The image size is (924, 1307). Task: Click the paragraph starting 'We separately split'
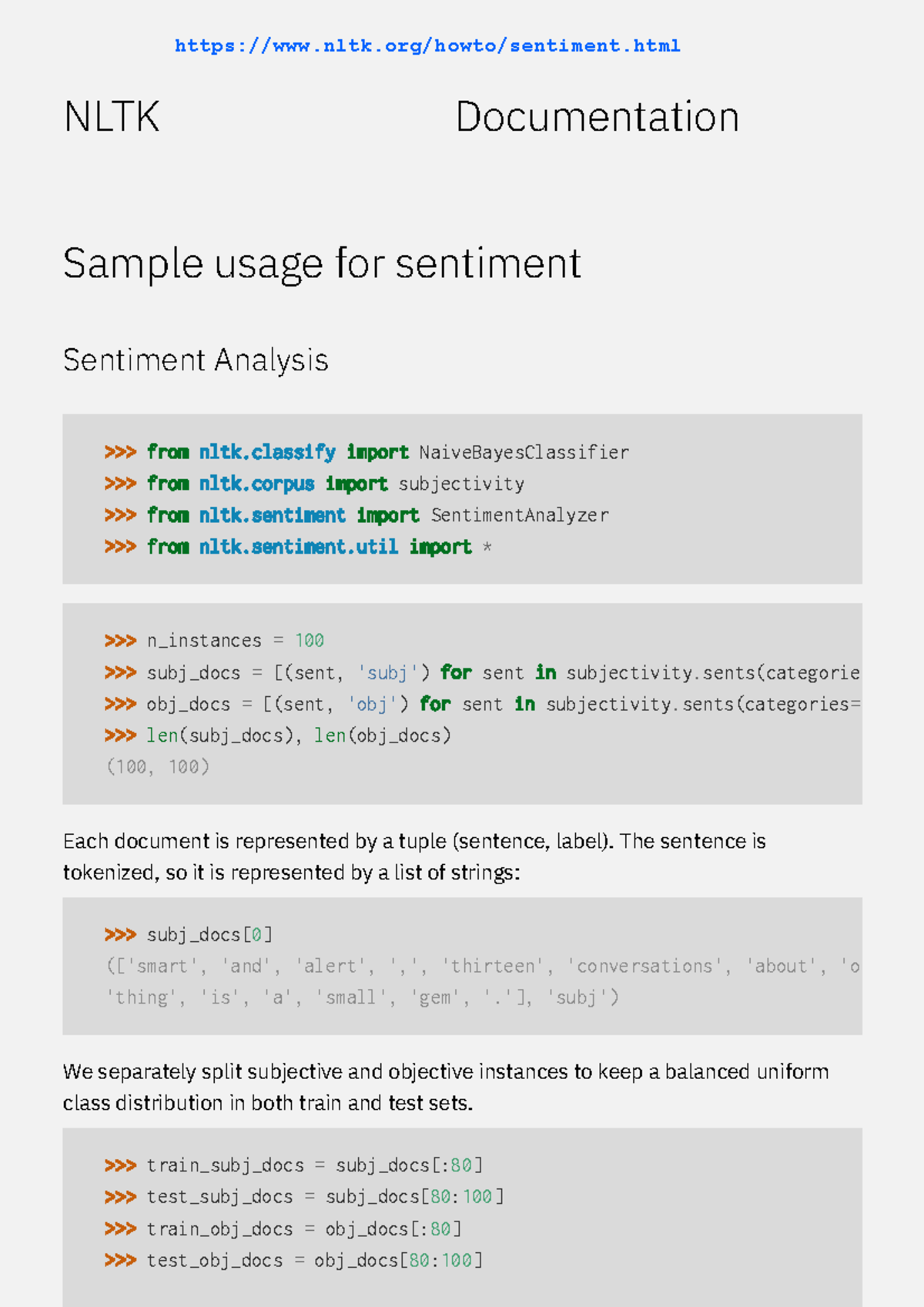point(446,1087)
